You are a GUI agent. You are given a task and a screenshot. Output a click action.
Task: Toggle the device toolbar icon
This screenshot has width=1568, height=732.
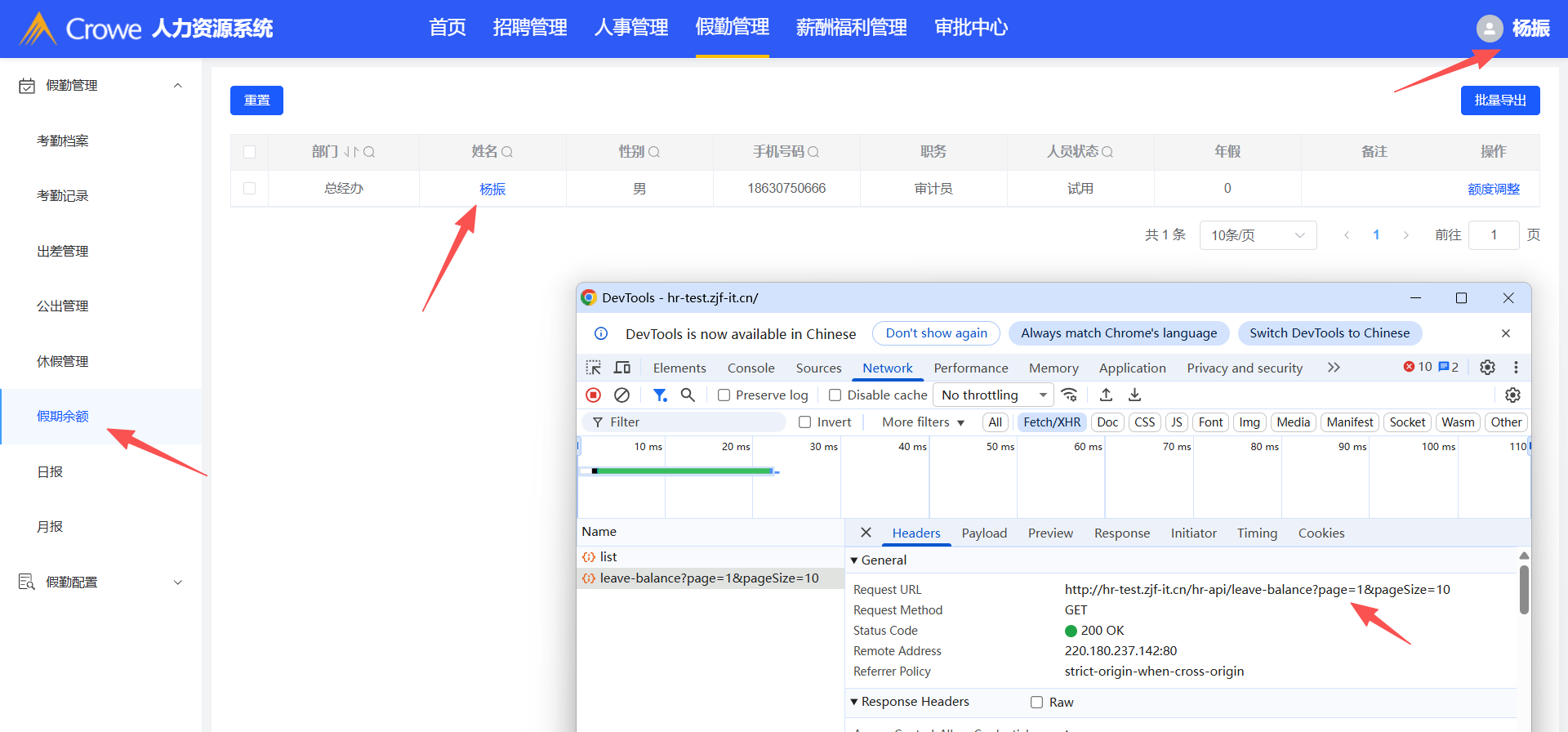click(x=622, y=368)
